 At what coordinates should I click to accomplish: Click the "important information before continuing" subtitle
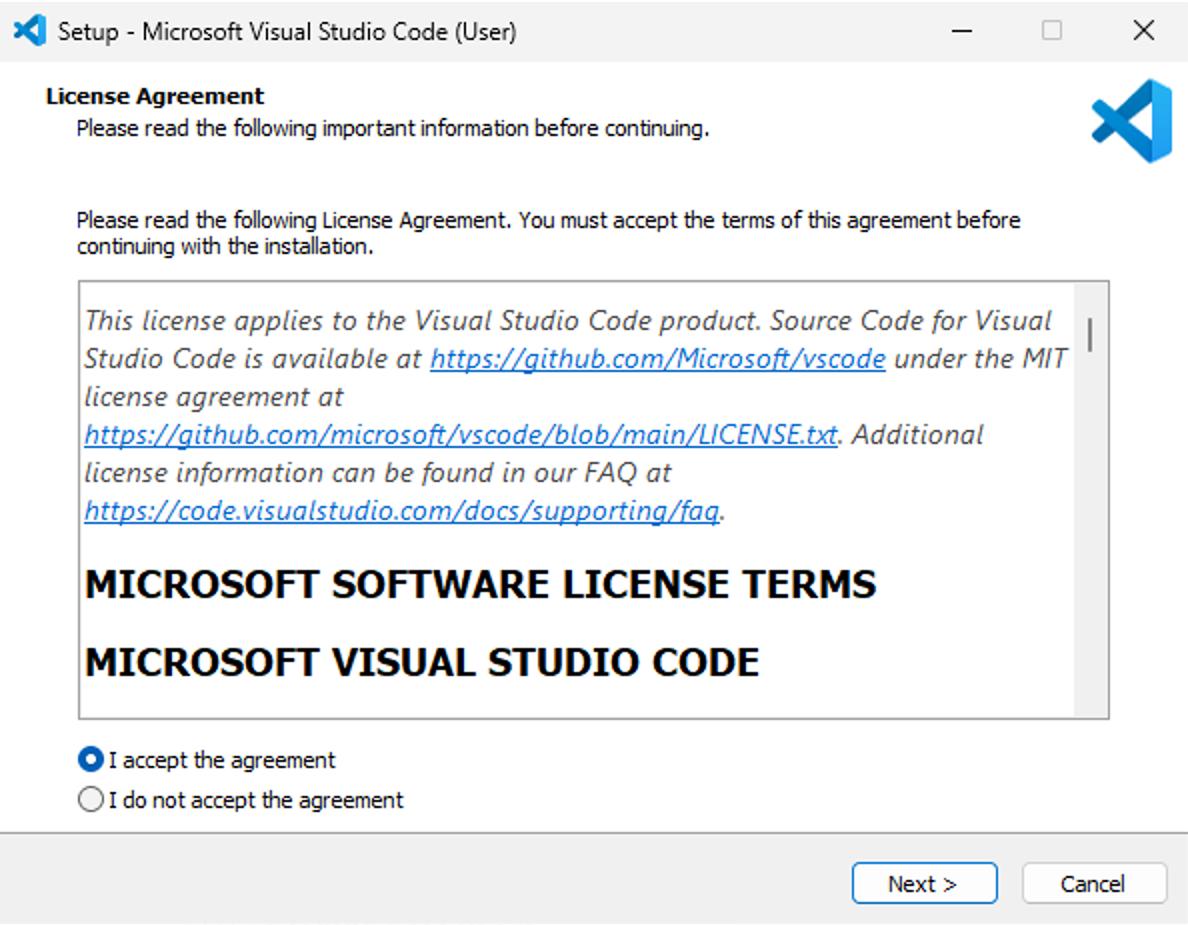coord(392,128)
